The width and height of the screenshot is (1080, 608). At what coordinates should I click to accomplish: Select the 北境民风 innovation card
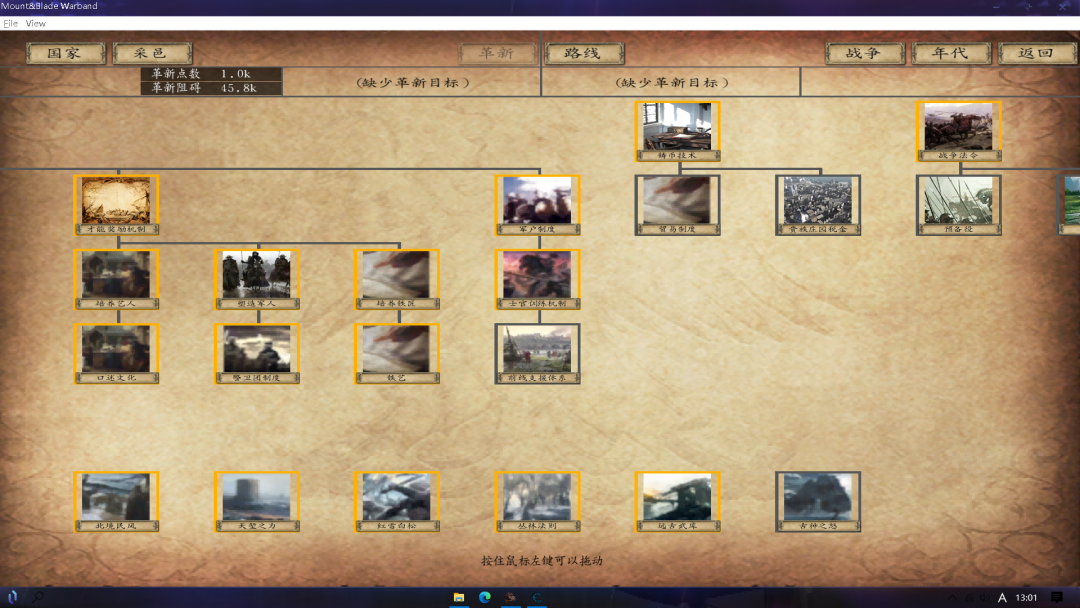click(116, 502)
